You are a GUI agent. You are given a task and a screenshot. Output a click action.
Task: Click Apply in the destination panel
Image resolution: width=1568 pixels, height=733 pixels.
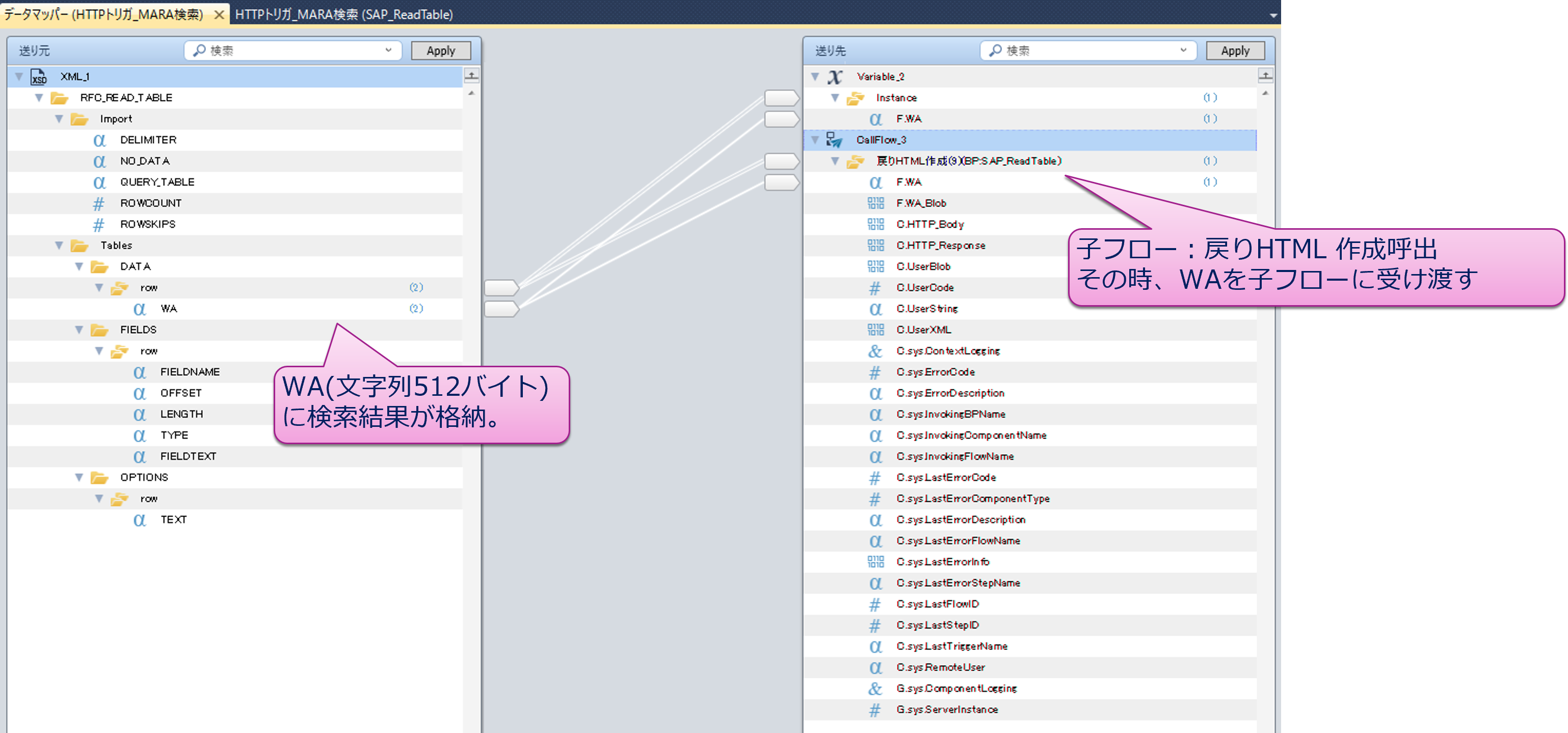click(1235, 50)
